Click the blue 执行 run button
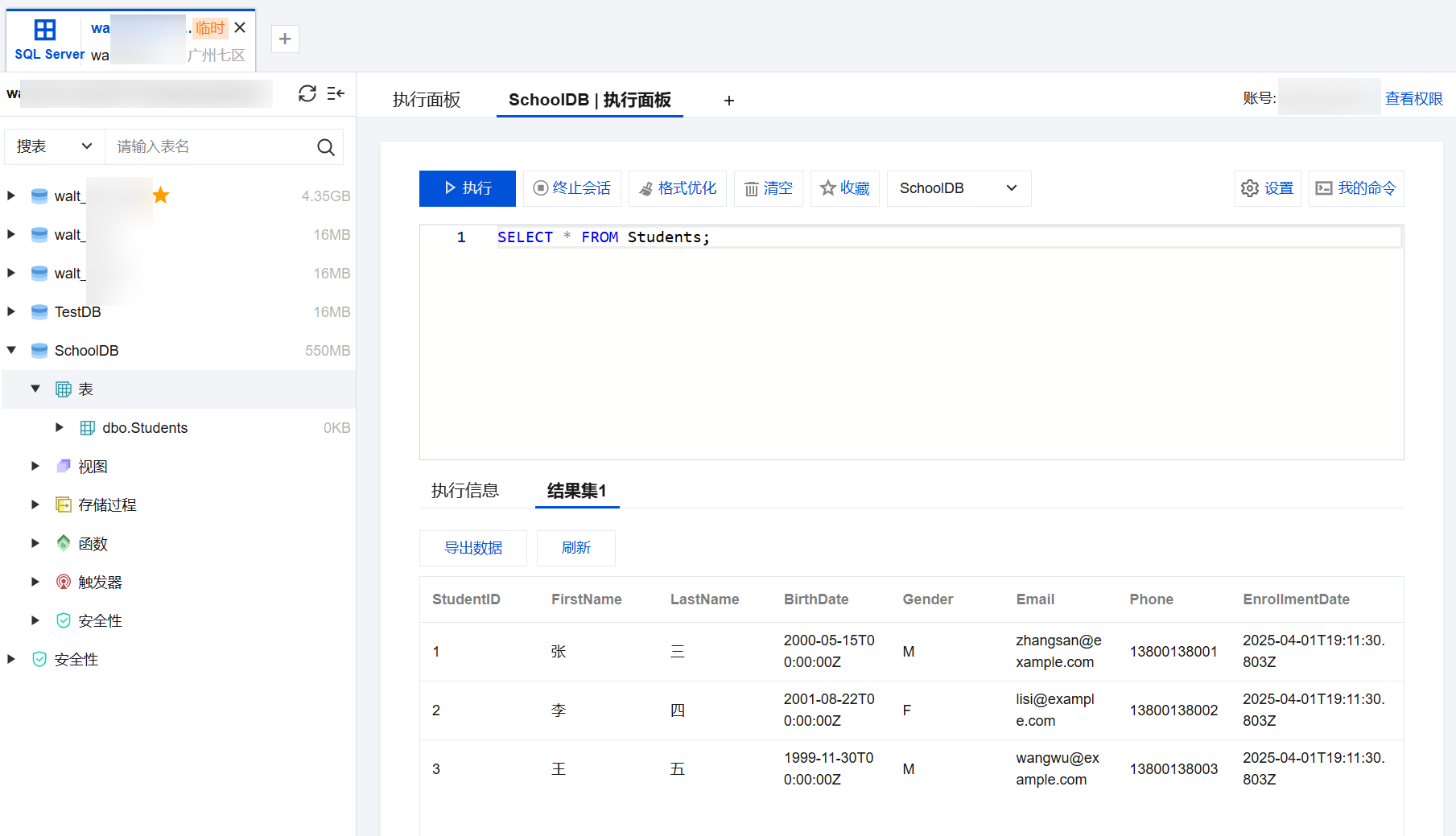Image resolution: width=1456 pixels, height=836 pixels. point(467,188)
